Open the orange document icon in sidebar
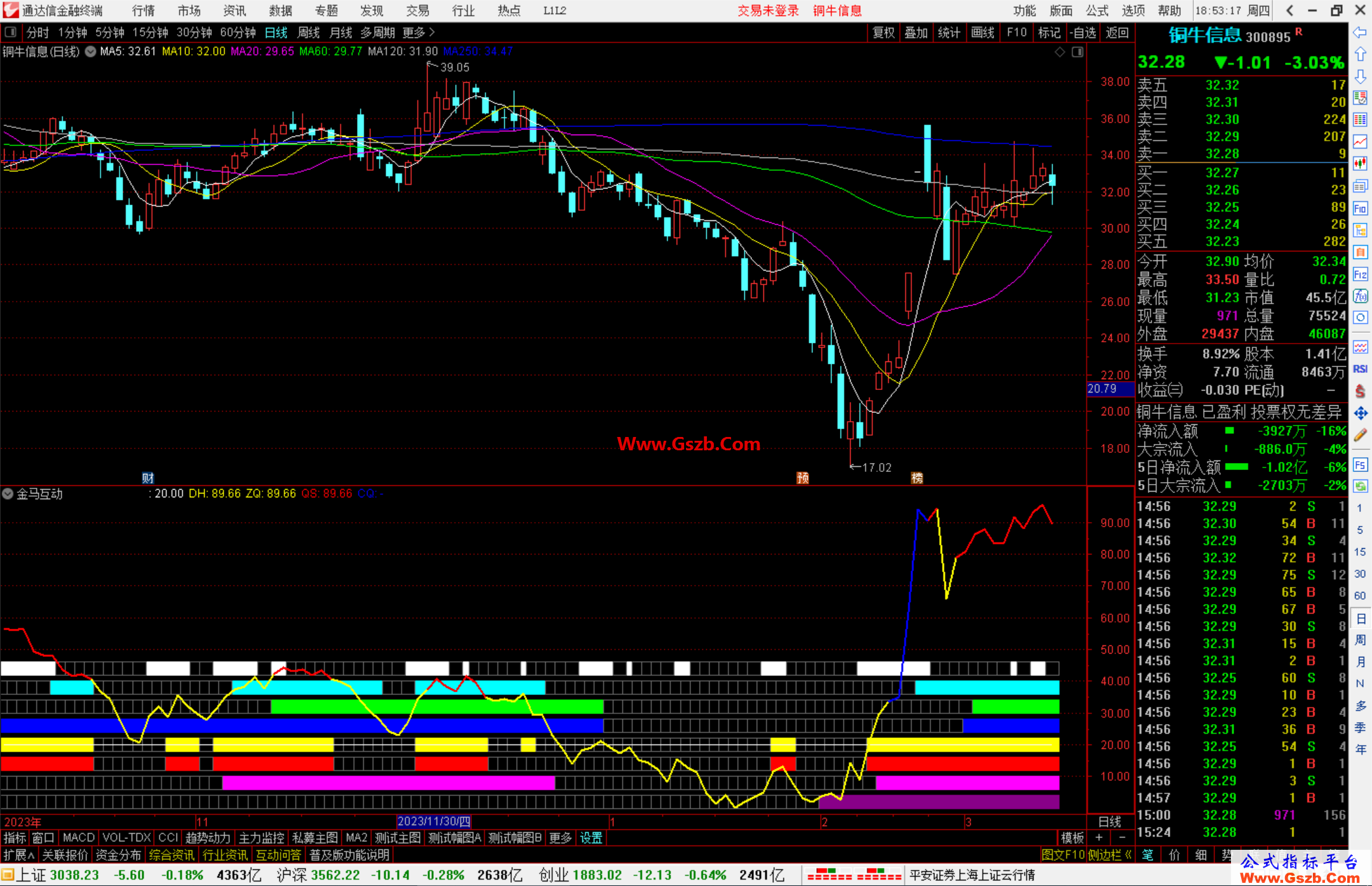The width and height of the screenshot is (1372, 886). pyautogui.click(x=1360, y=252)
